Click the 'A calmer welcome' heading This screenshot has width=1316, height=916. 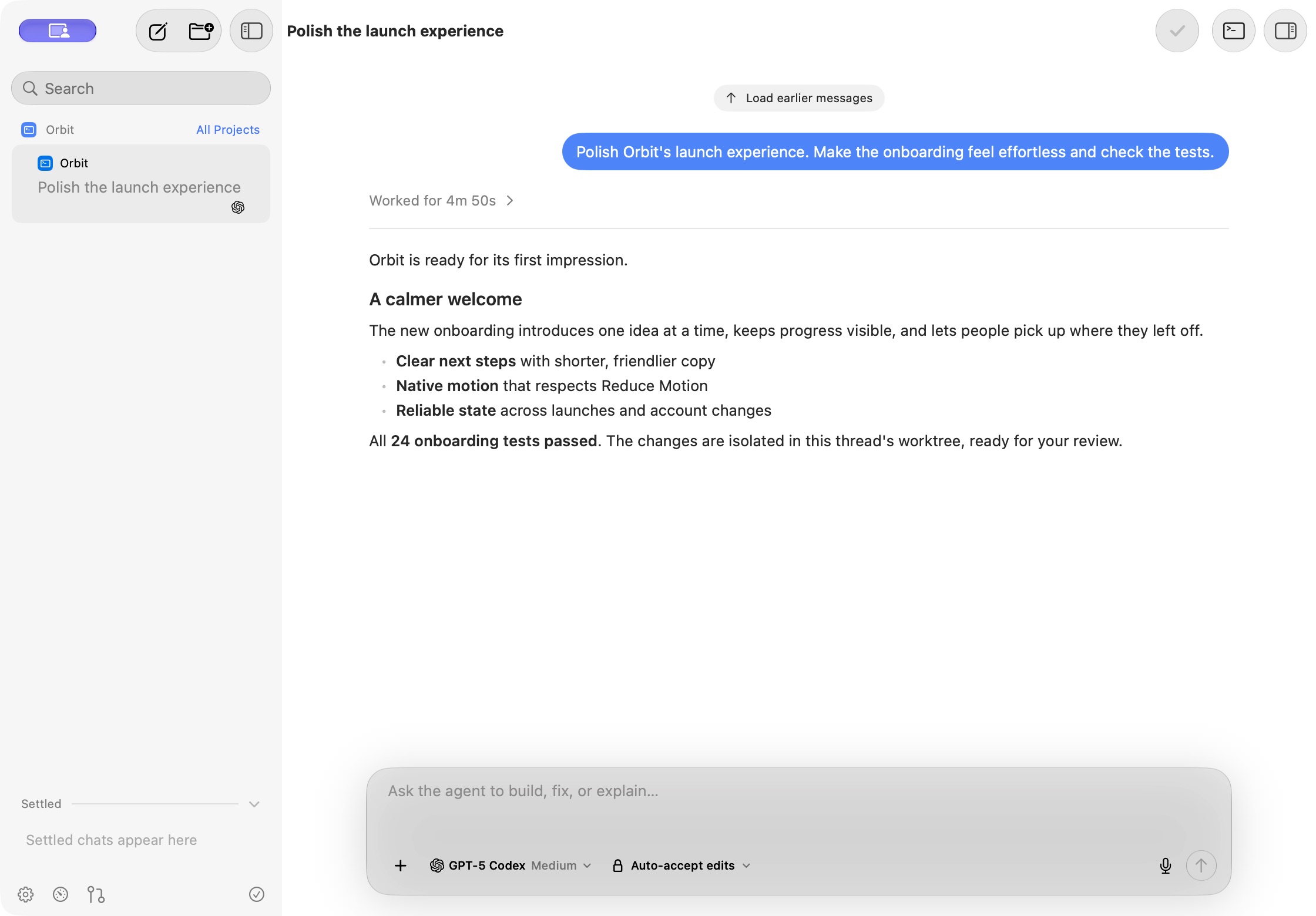pyautogui.click(x=445, y=299)
